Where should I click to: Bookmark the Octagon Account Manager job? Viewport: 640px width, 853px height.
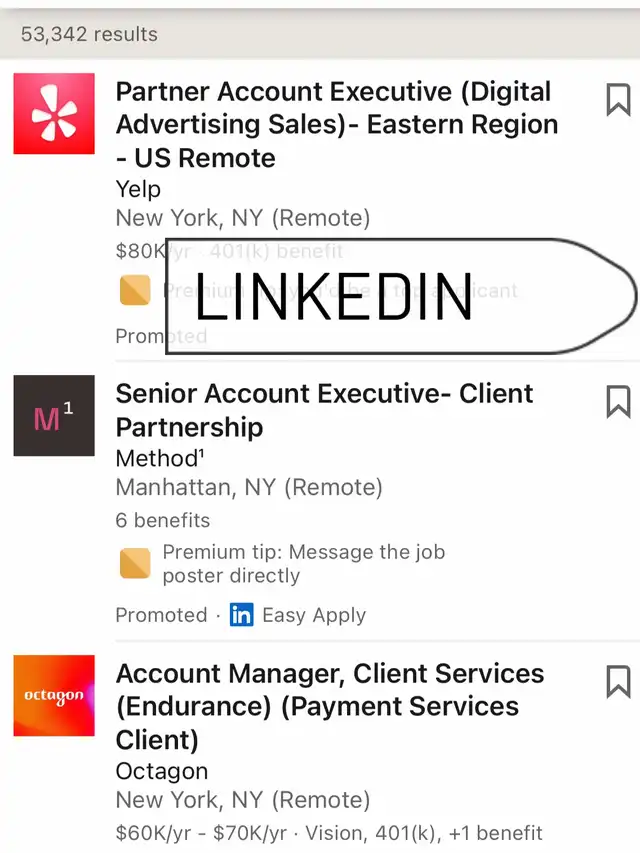(x=618, y=682)
